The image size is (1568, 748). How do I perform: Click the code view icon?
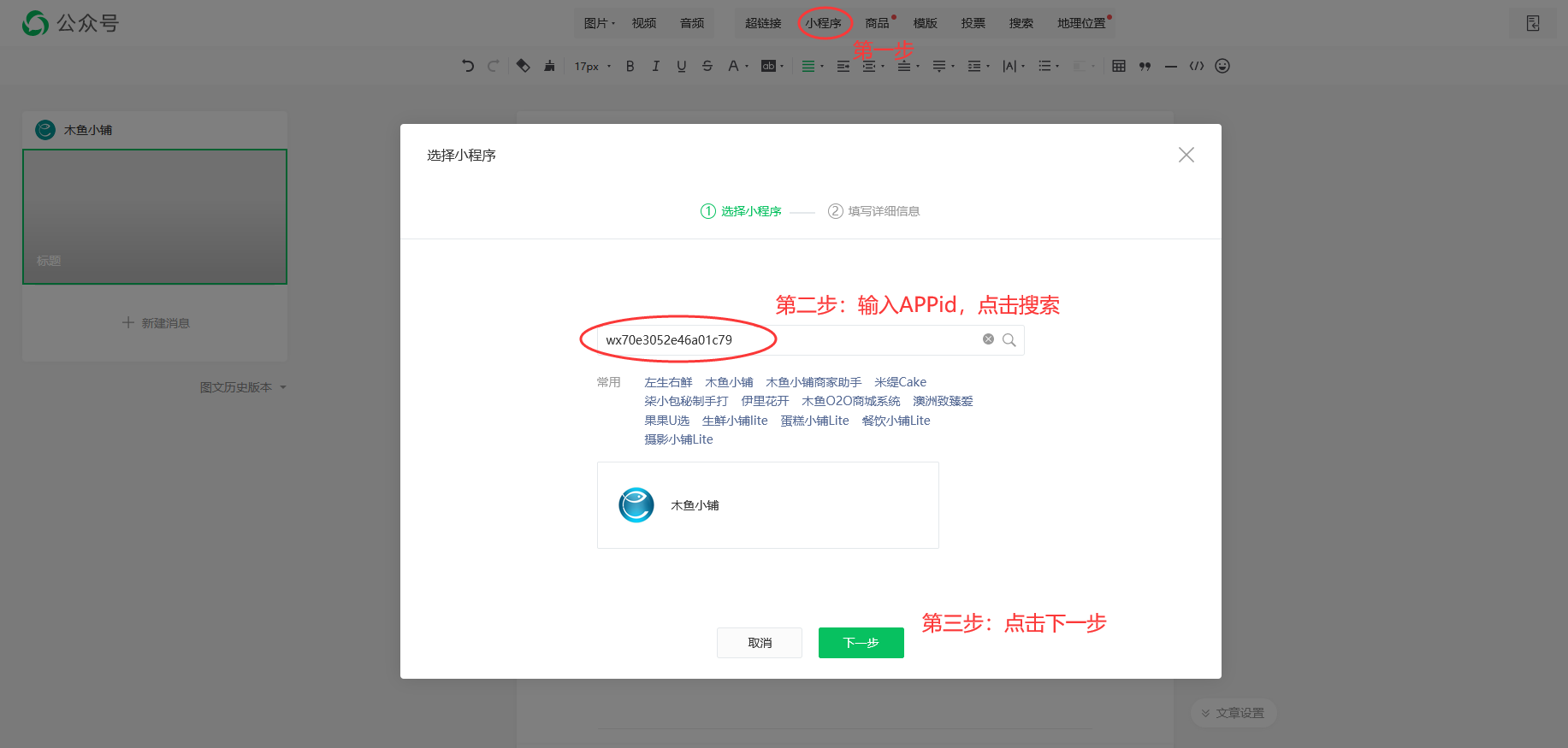[x=1197, y=66]
